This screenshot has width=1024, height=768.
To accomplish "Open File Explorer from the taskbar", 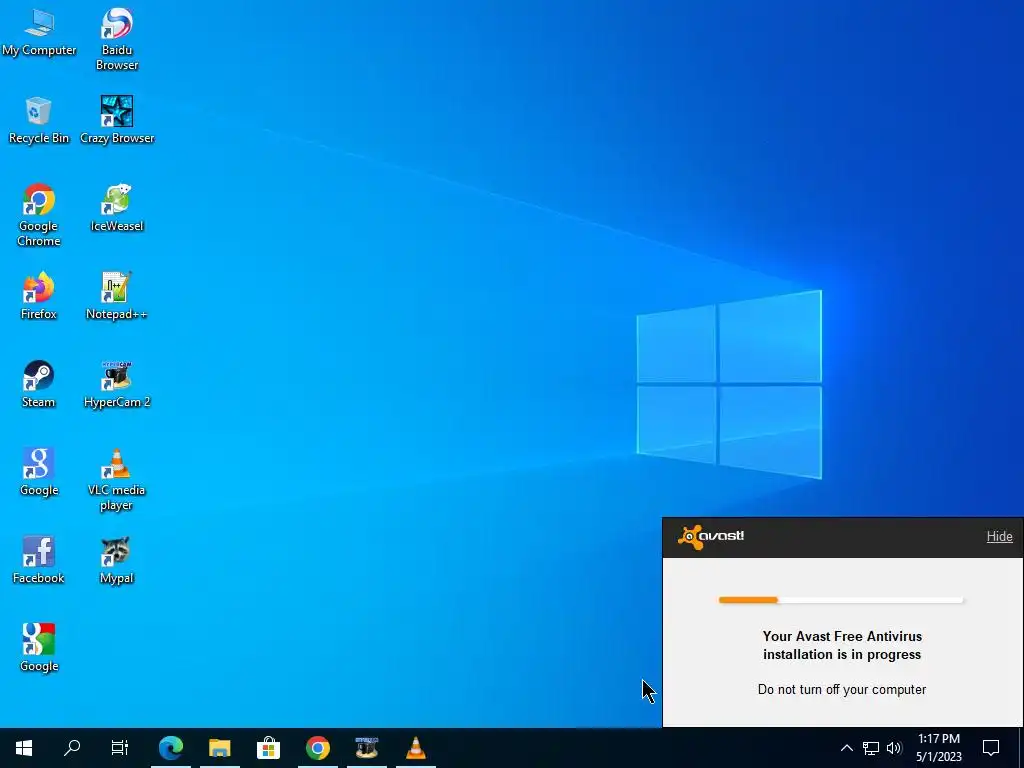I will click(x=220, y=748).
